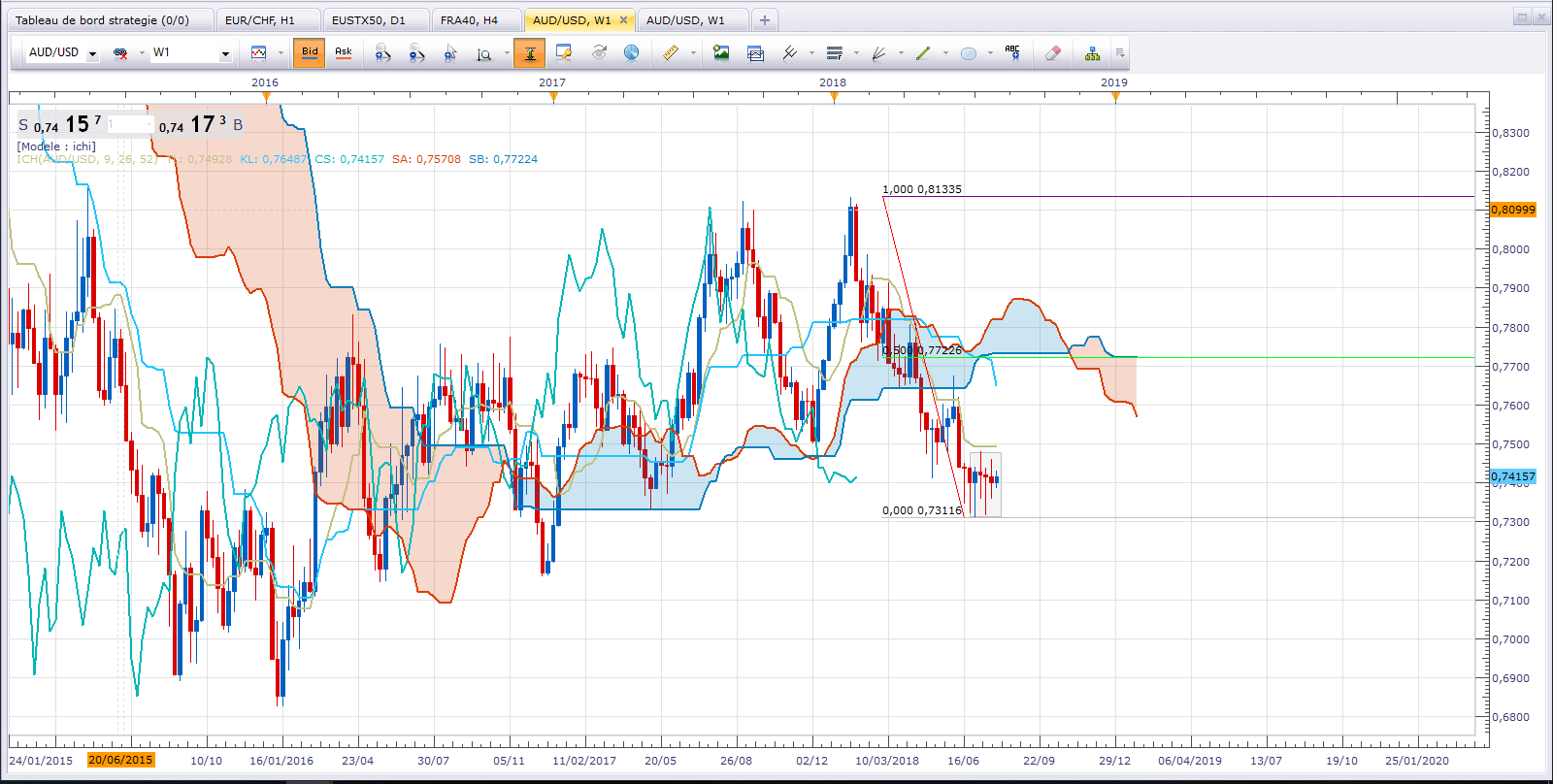Add a new chart tab with plus

765,20
